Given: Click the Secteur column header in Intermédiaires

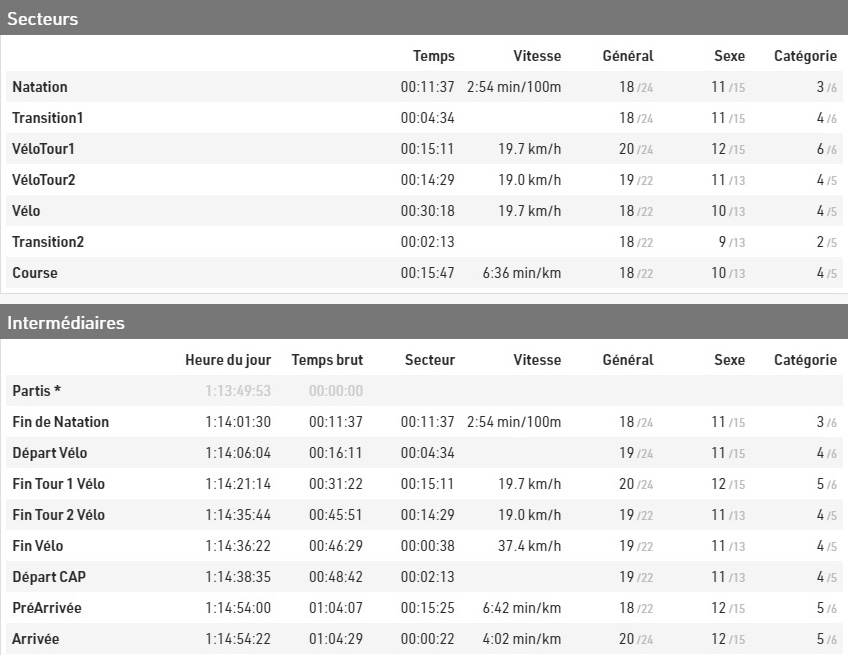Looking at the screenshot, I should coord(430,360).
